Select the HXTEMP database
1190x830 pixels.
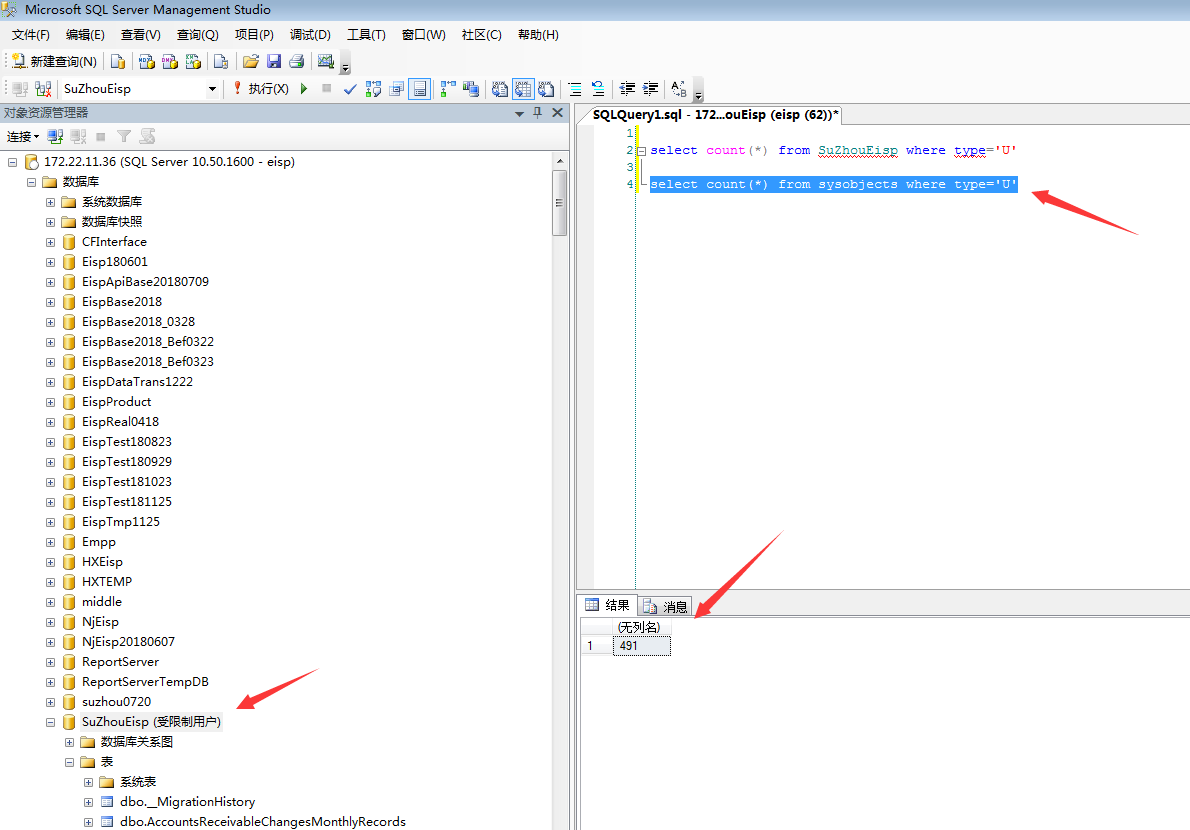[106, 582]
